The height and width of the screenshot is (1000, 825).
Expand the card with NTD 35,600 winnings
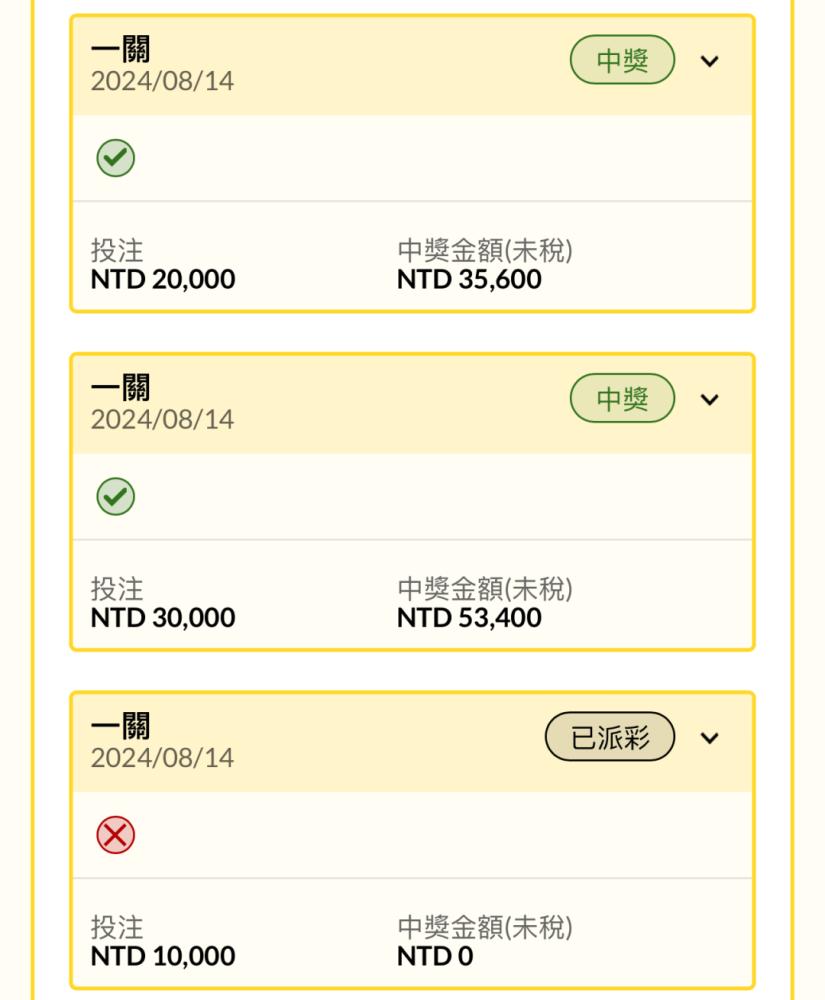click(x=710, y=61)
